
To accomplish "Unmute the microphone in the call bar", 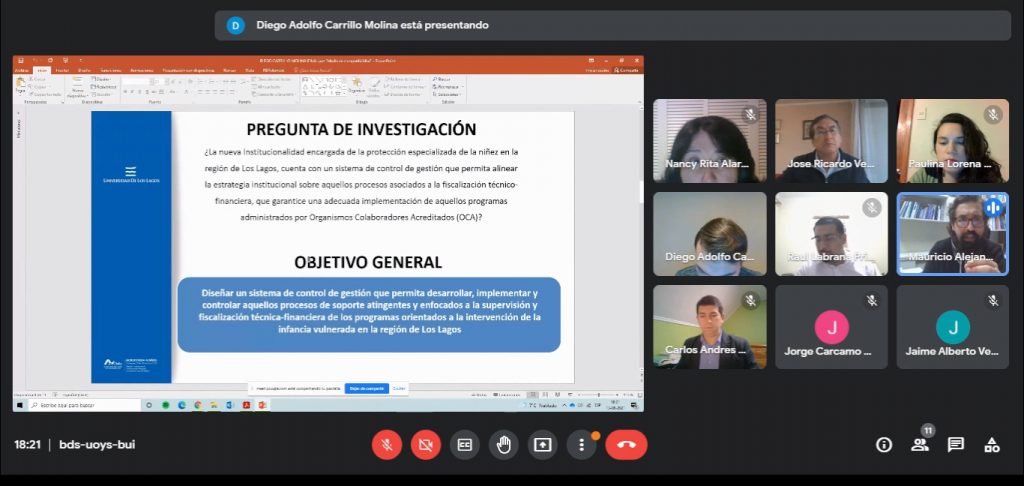I will pos(386,445).
